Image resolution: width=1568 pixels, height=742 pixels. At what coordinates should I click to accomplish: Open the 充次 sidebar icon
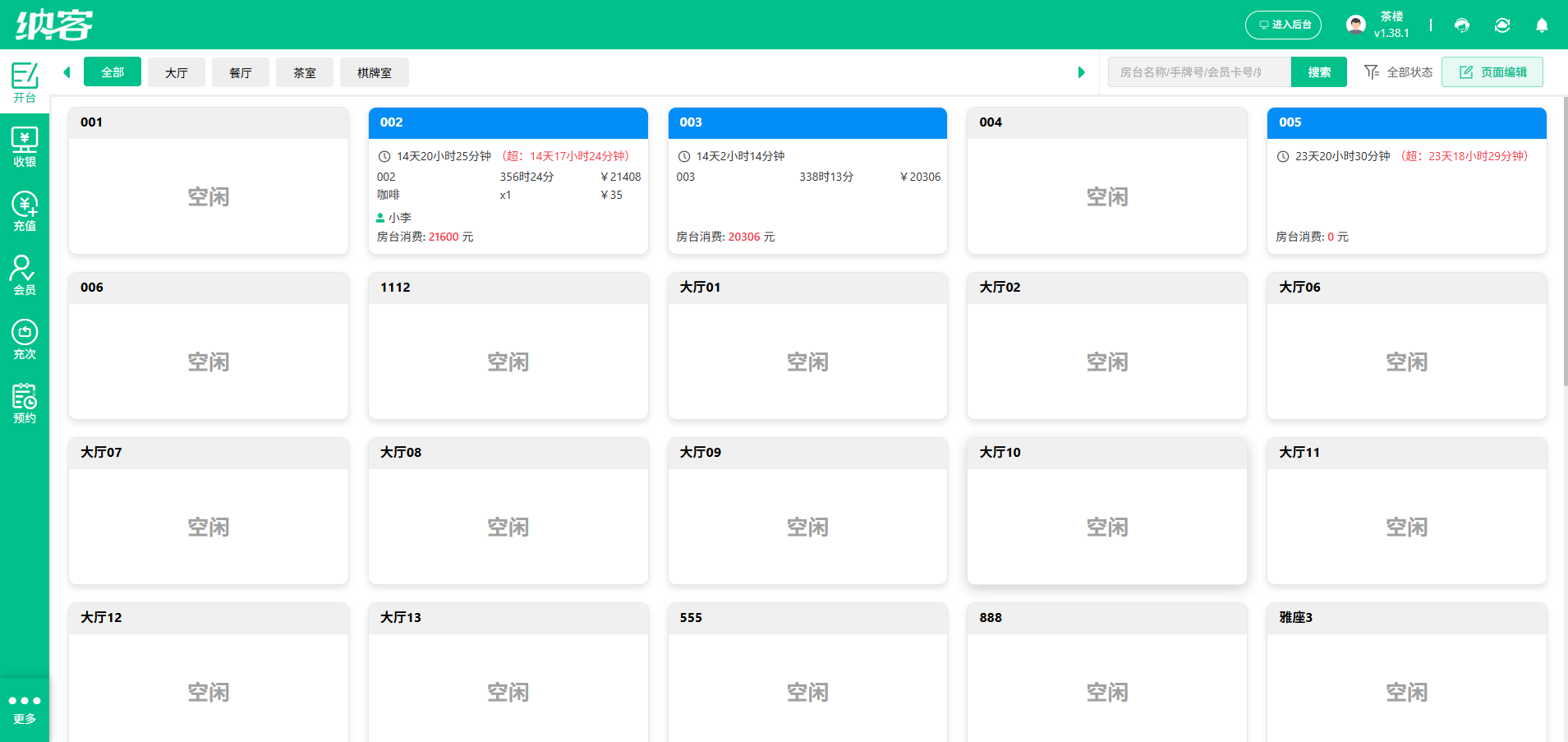coord(25,339)
